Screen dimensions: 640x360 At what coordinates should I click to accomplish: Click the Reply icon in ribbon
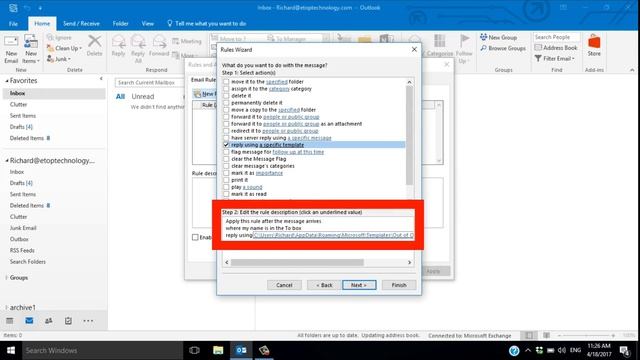(x=118, y=45)
